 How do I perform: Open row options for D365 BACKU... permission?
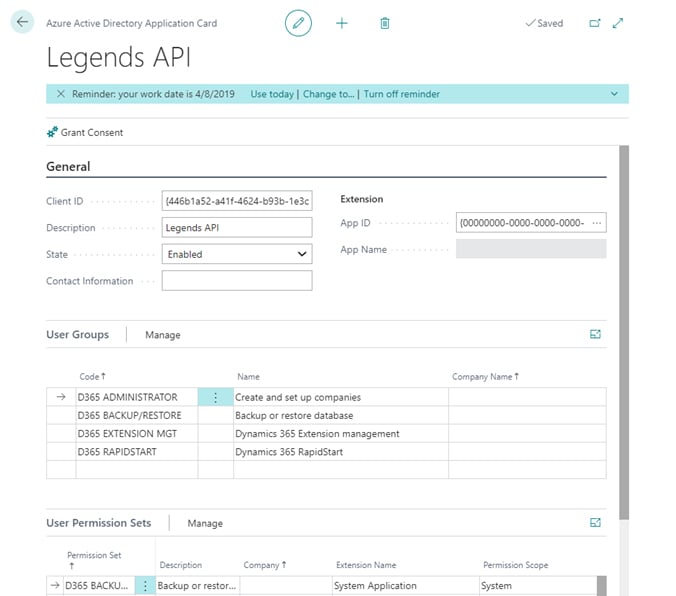[x=145, y=586]
